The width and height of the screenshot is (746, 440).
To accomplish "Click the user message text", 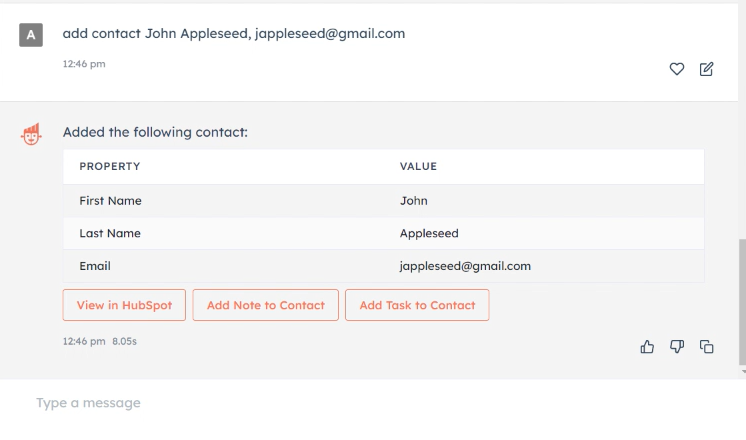I will [x=234, y=33].
